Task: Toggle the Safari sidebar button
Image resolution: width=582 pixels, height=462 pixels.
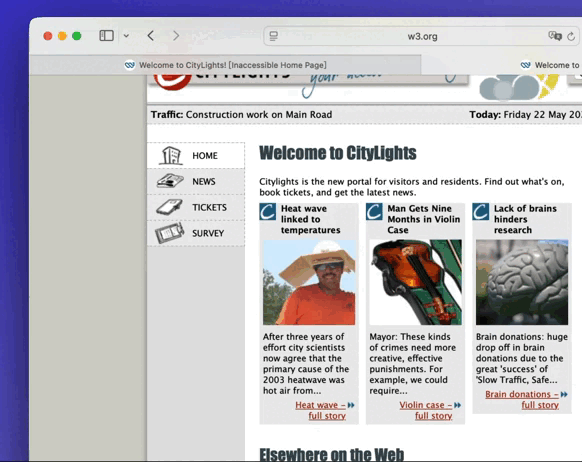Action: [106, 36]
